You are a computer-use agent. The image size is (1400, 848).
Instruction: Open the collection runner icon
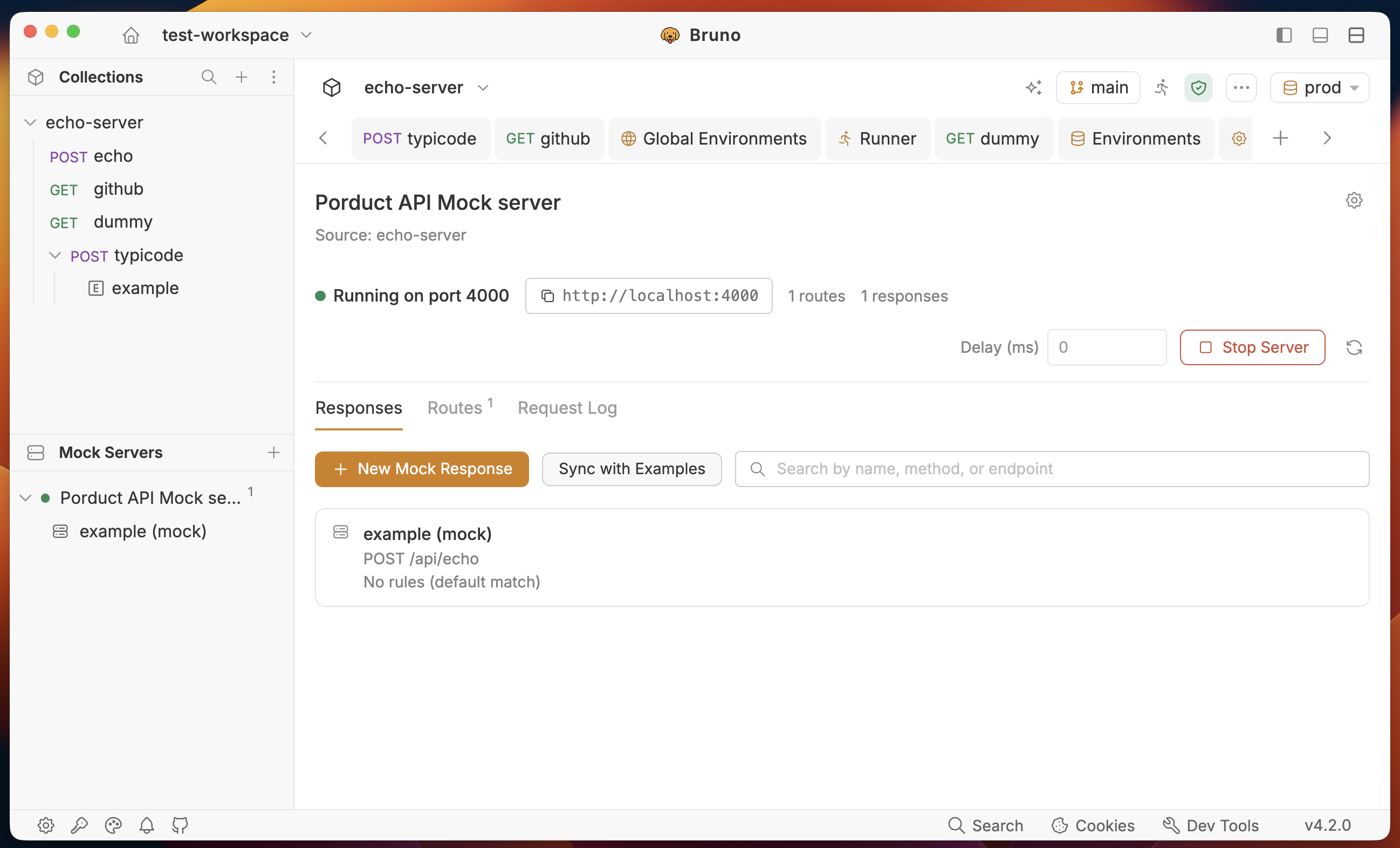[1162, 87]
